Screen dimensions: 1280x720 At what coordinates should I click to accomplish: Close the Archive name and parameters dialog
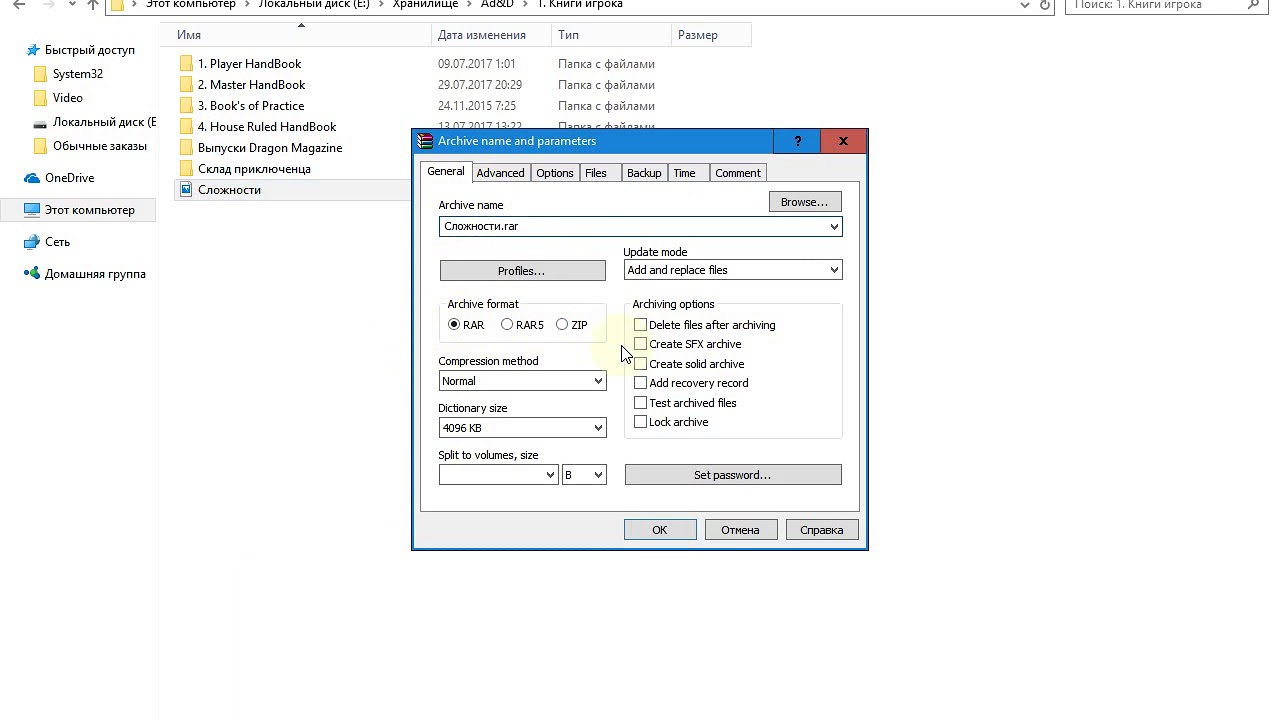(843, 141)
